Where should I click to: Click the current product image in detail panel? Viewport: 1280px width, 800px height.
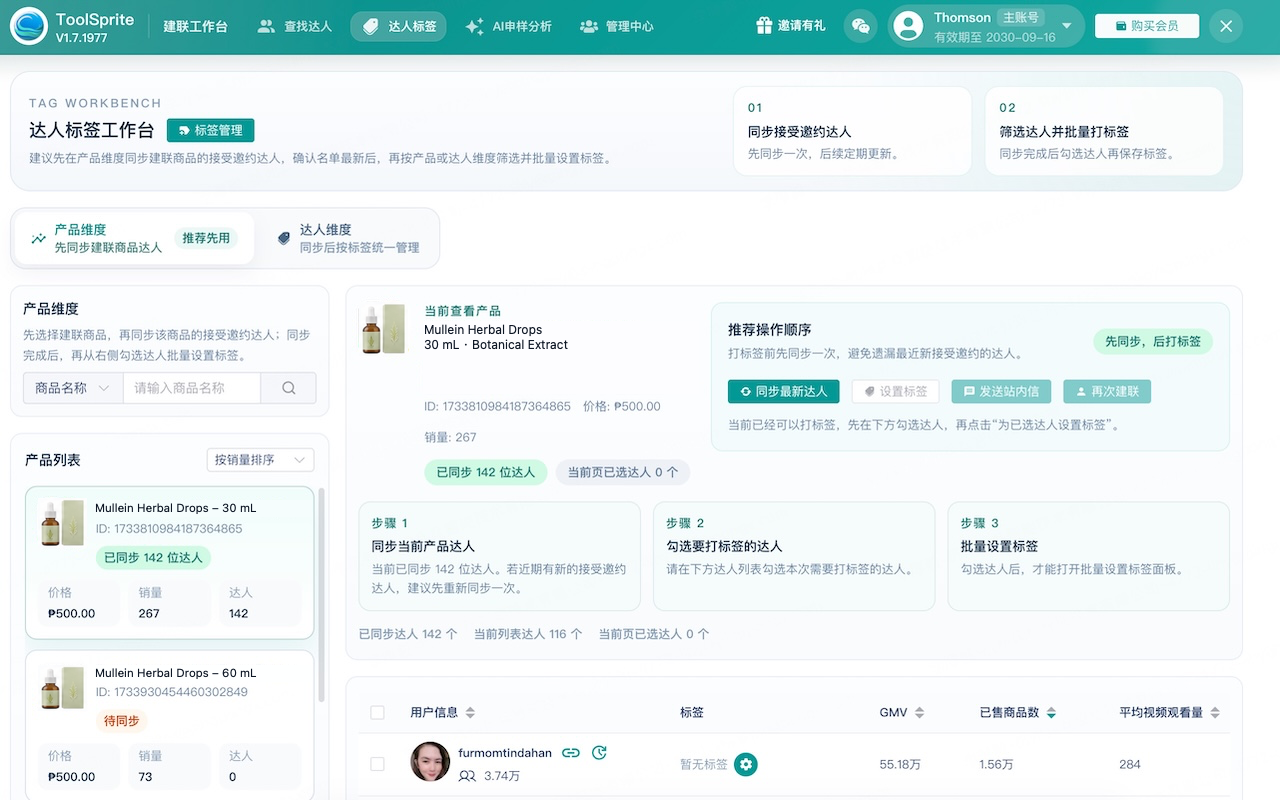[383, 329]
